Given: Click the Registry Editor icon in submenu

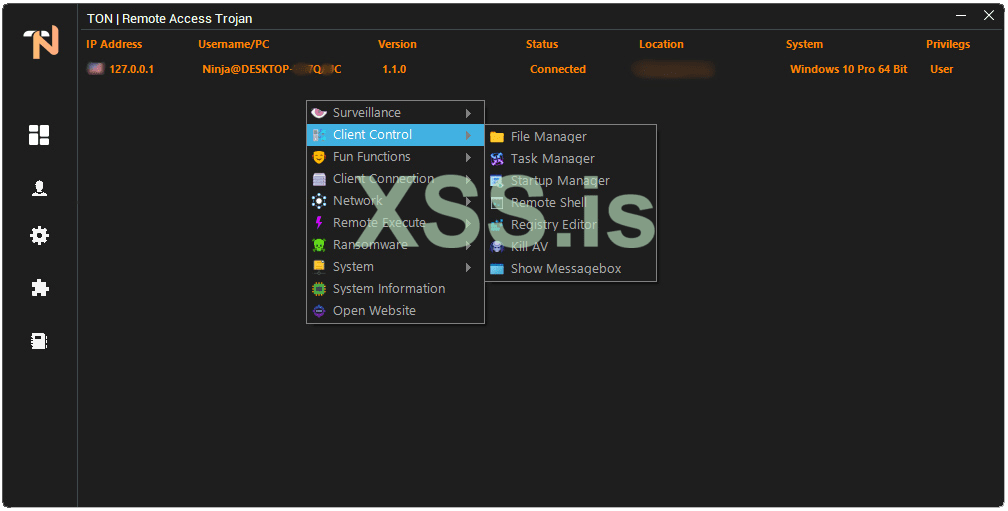Looking at the screenshot, I should [x=497, y=225].
